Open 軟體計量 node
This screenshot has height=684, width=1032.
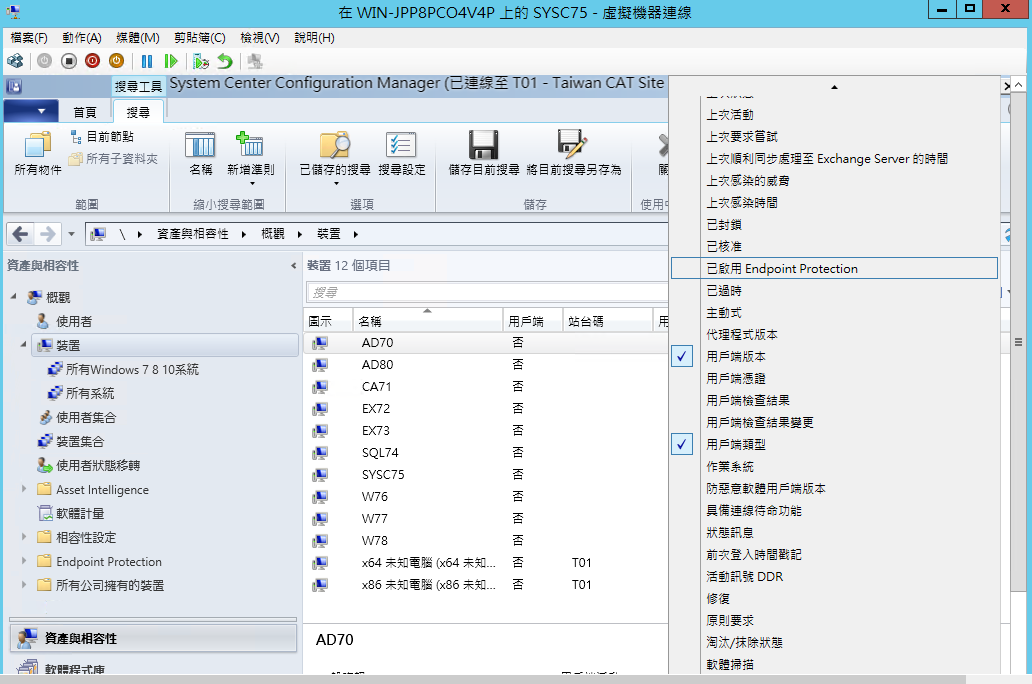pyautogui.click(x=80, y=513)
